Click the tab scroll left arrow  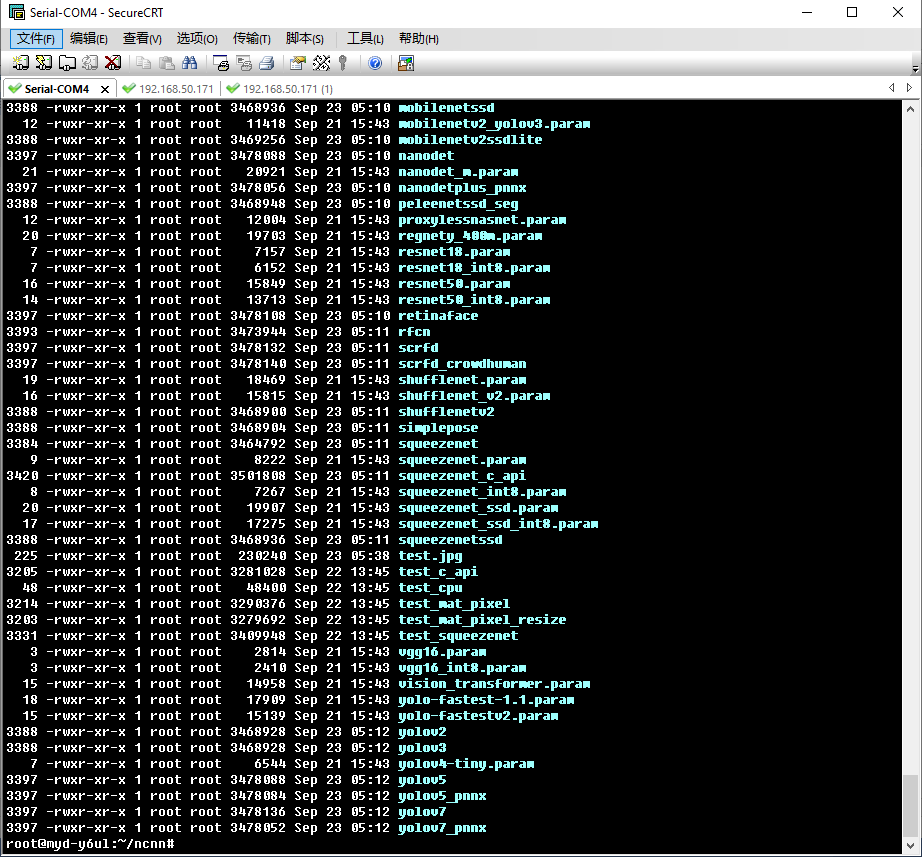892,88
